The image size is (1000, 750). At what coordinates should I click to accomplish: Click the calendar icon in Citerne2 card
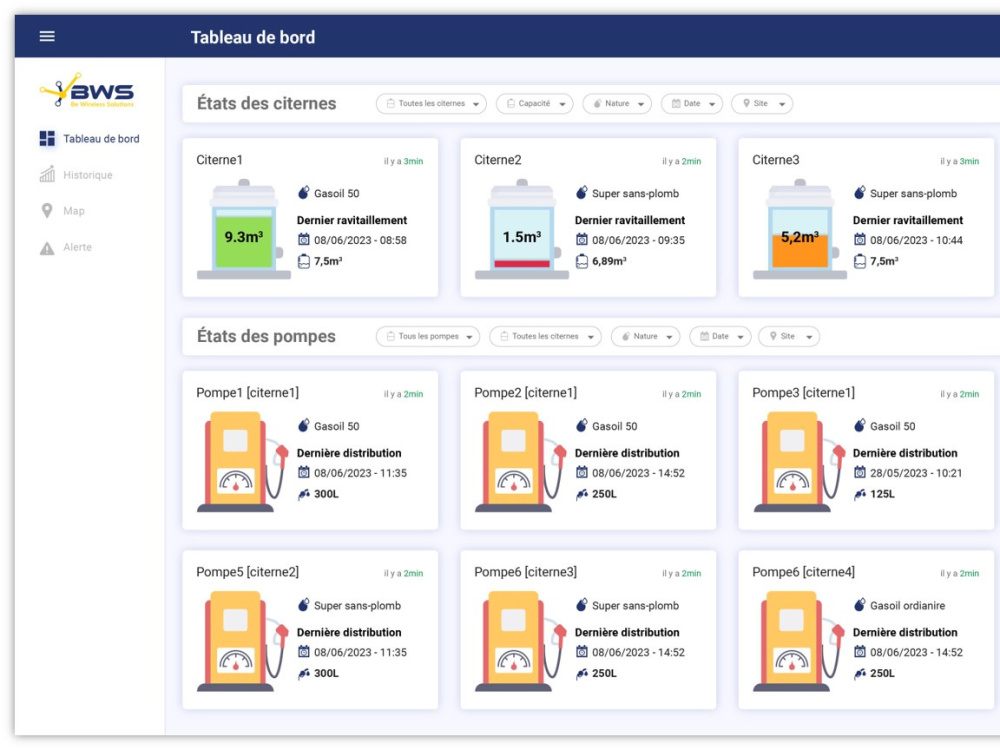(x=582, y=240)
